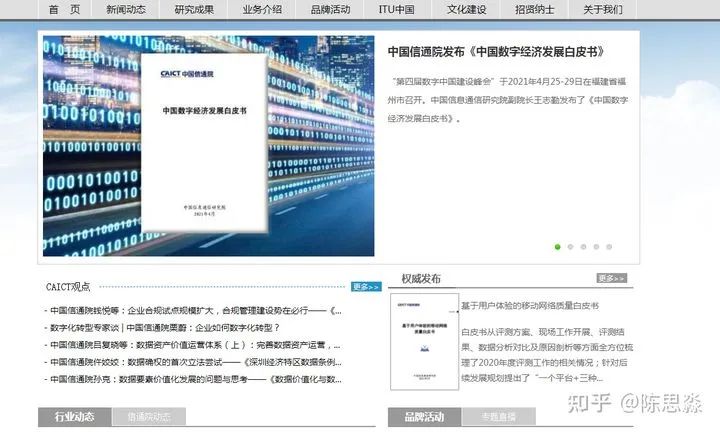Viewport: 720px width, 432px height.
Task: Click 更多>> next to CAICT观点
Action: (366, 287)
